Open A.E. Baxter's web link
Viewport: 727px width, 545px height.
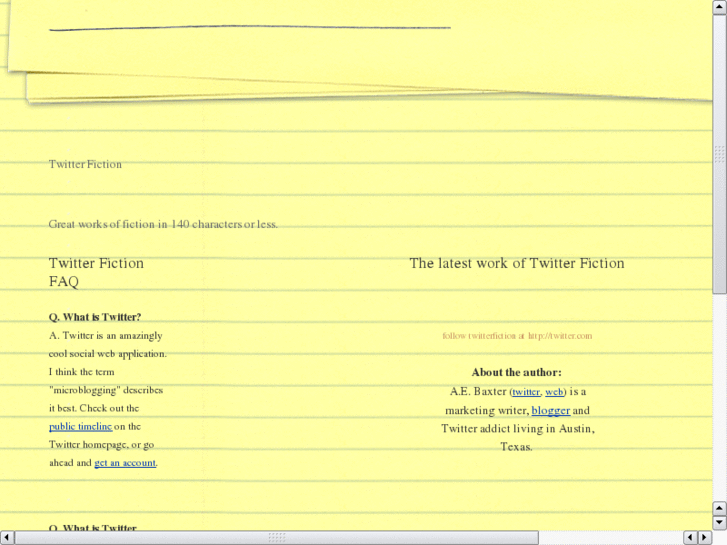[554, 392]
